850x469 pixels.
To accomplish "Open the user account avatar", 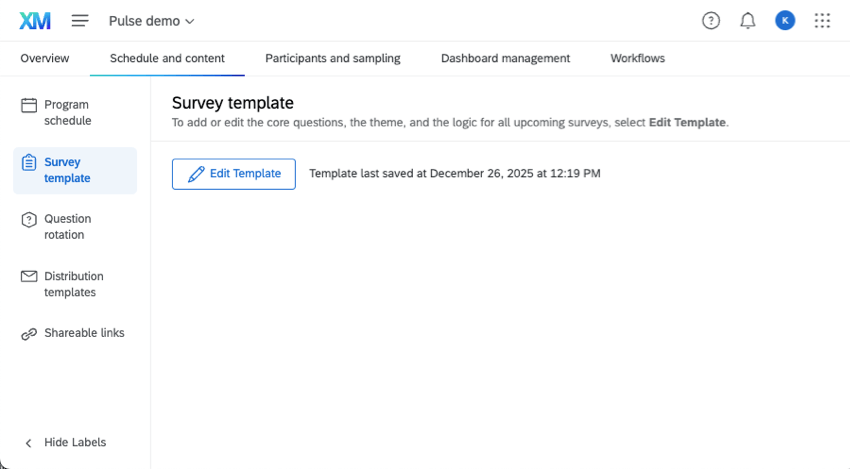I will click(x=785, y=21).
